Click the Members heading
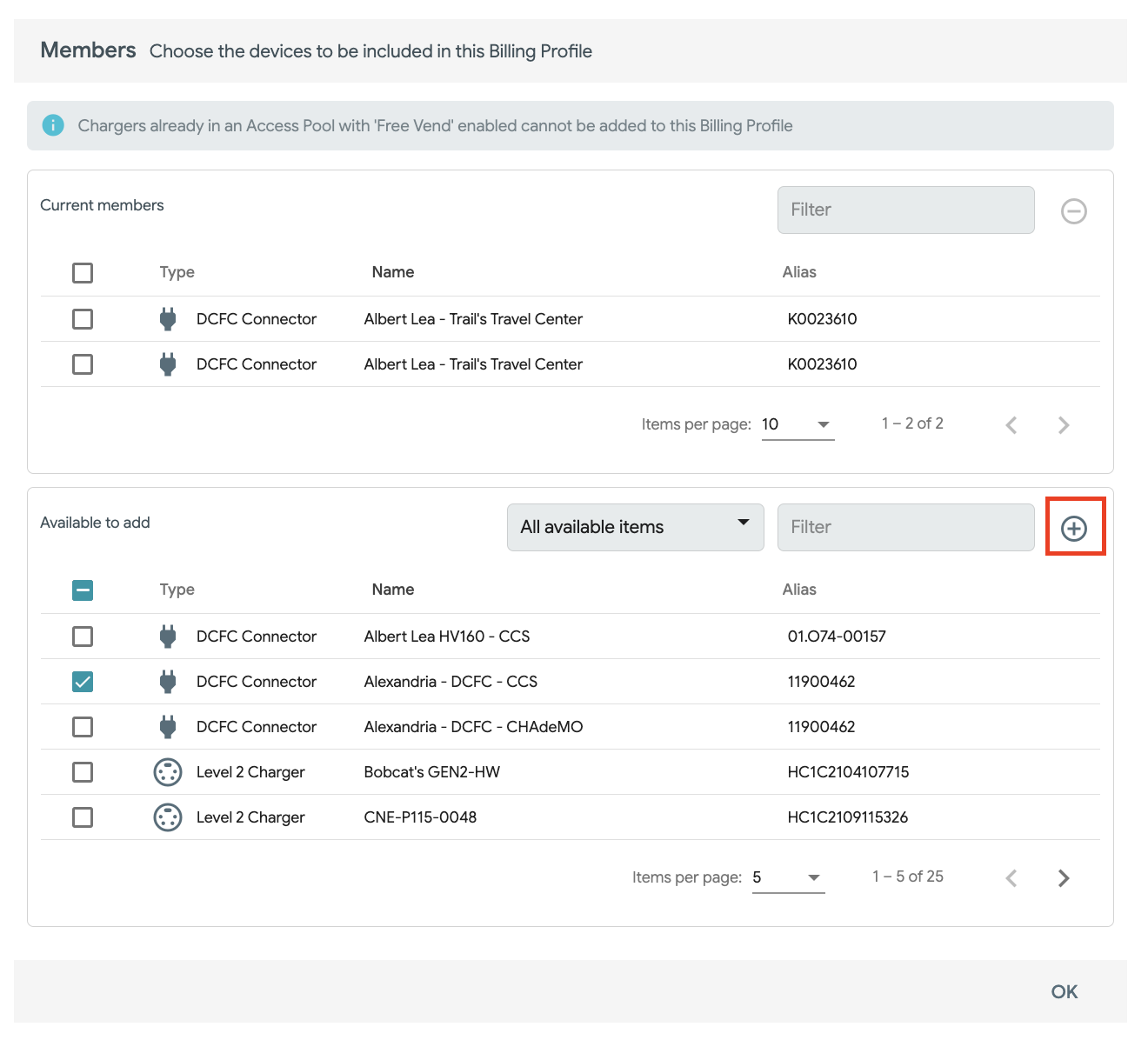This screenshot has width=1148, height=1040. click(88, 50)
